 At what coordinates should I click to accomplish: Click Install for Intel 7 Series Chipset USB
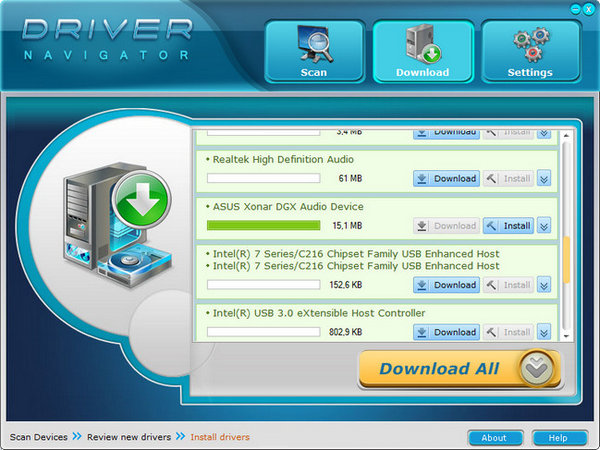(508, 285)
